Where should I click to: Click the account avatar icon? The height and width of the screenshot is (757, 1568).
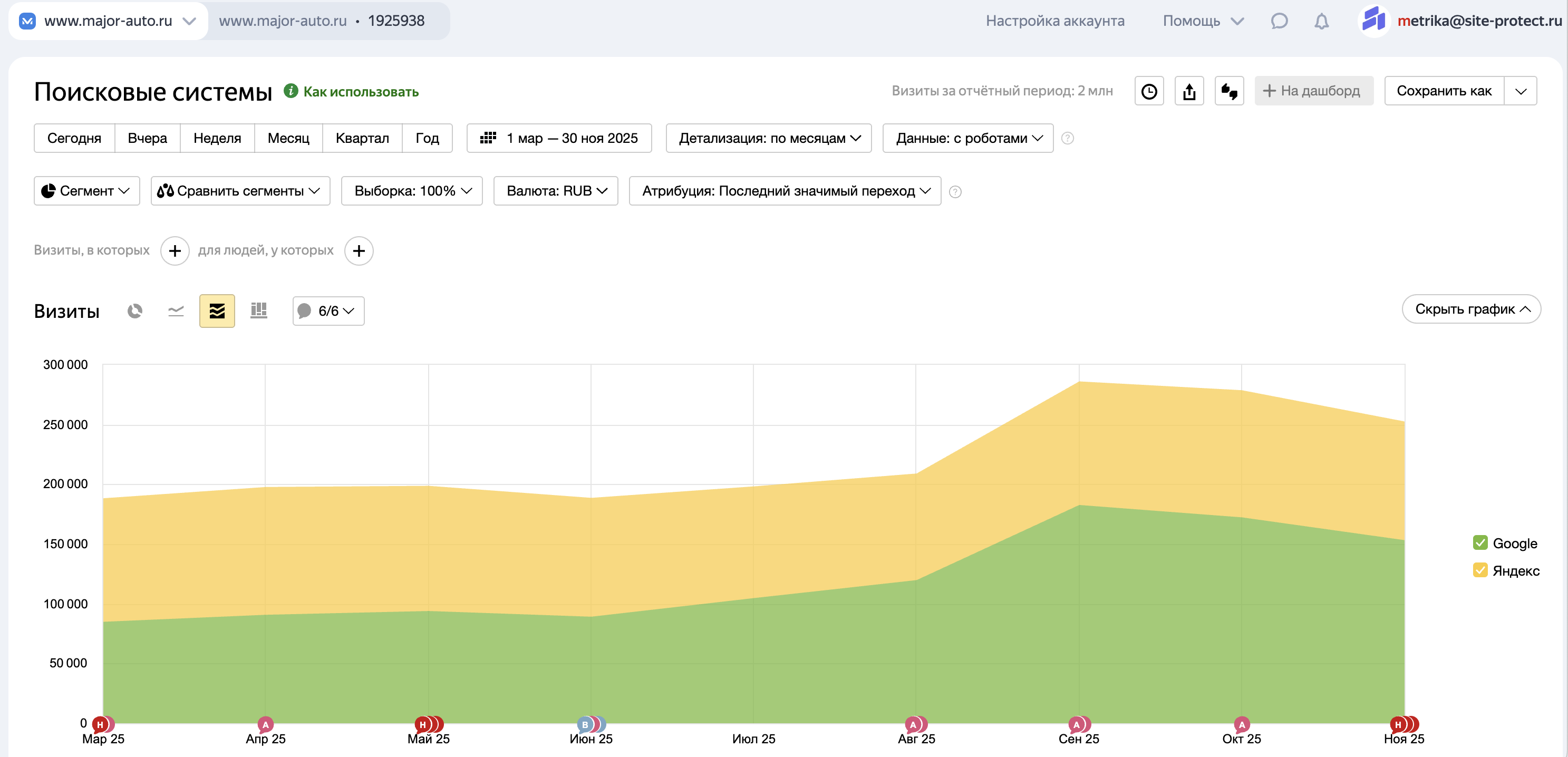click(1374, 21)
